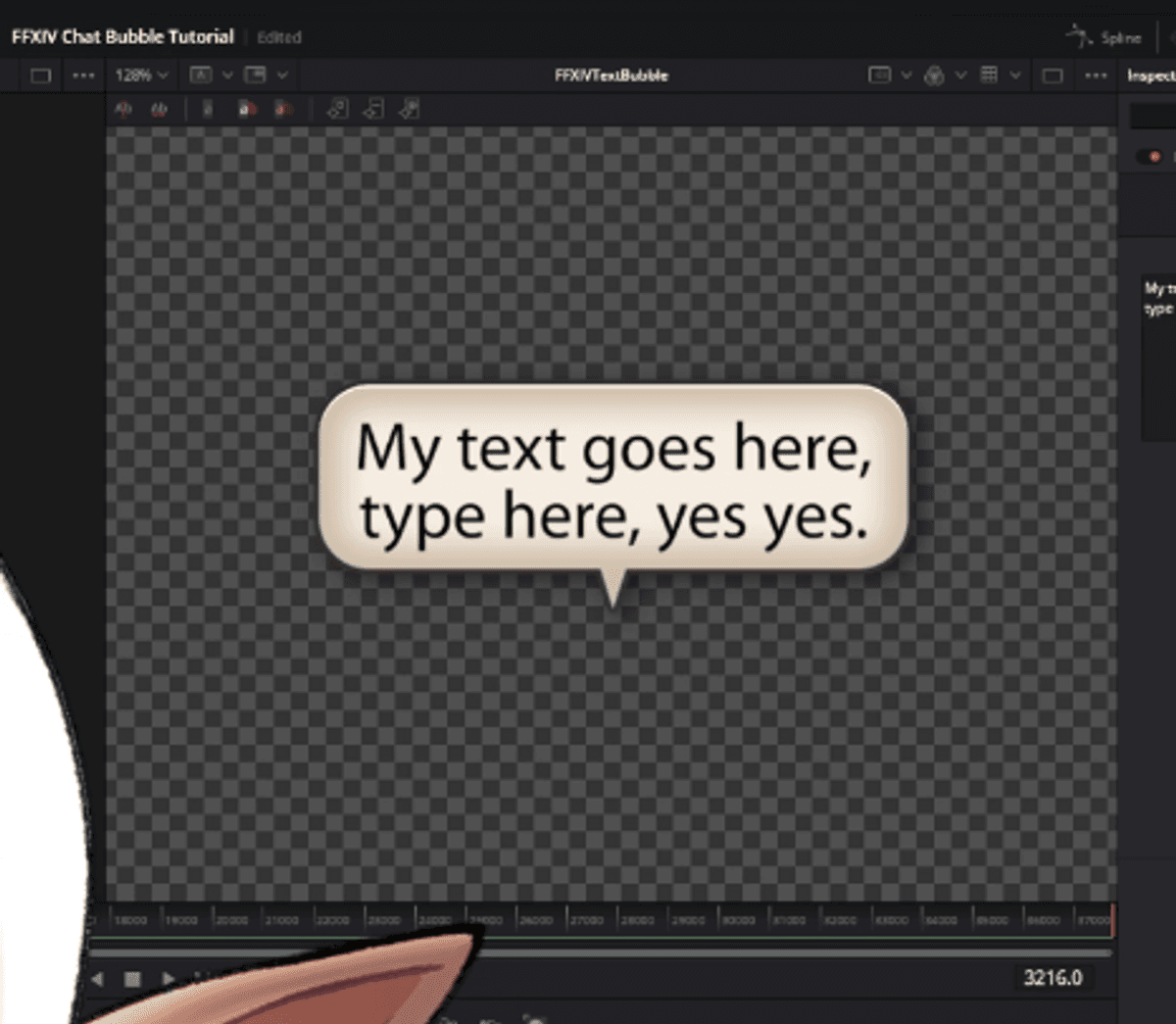The width and height of the screenshot is (1176, 1024).
Task: Click the first tagged page icon in viewer toolbar
Action: click(337, 110)
